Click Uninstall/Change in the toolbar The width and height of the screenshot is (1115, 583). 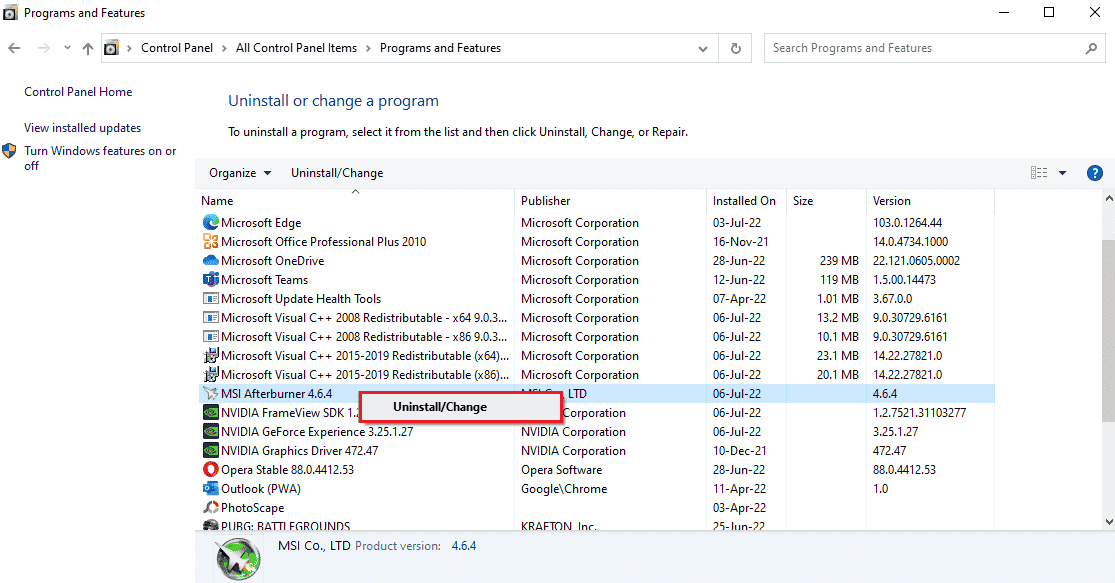[337, 173]
